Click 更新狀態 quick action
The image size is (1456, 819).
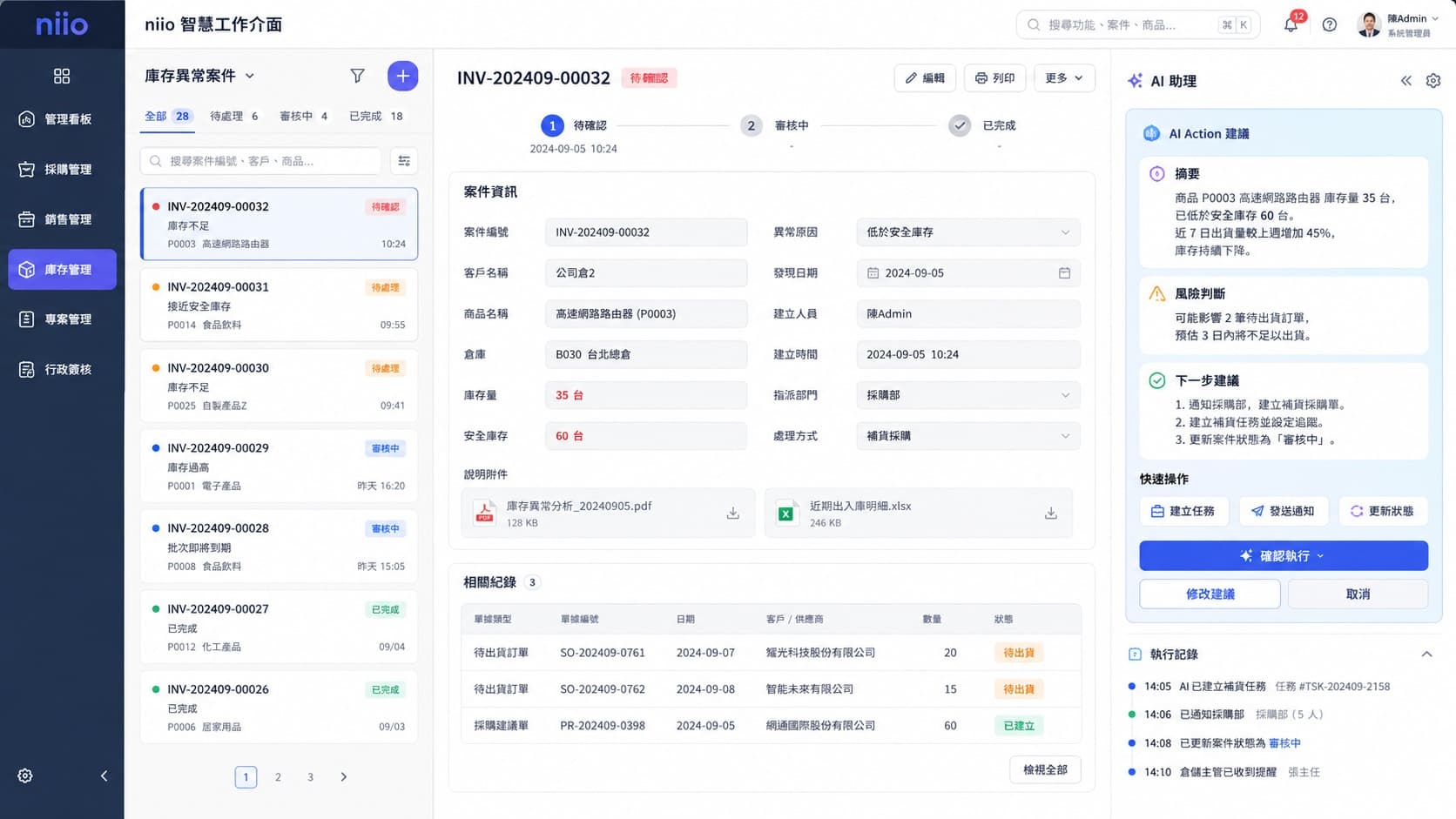click(1383, 511)
